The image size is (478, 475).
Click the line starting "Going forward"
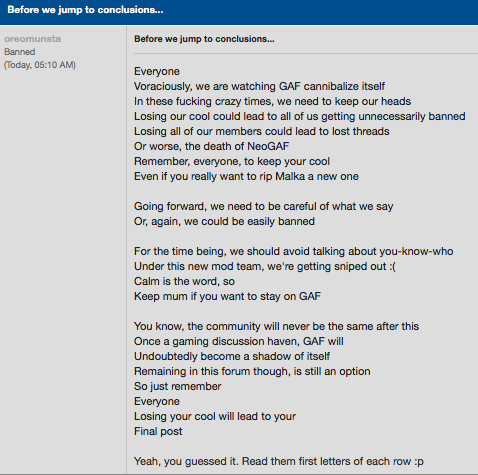click(x=263, y=206)
